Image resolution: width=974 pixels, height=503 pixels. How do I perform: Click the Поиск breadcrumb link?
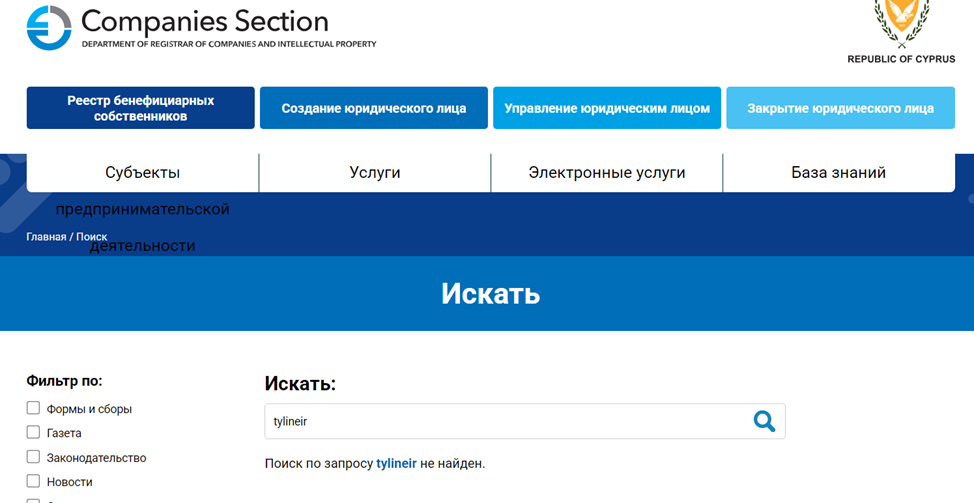[x=91, y=237]
